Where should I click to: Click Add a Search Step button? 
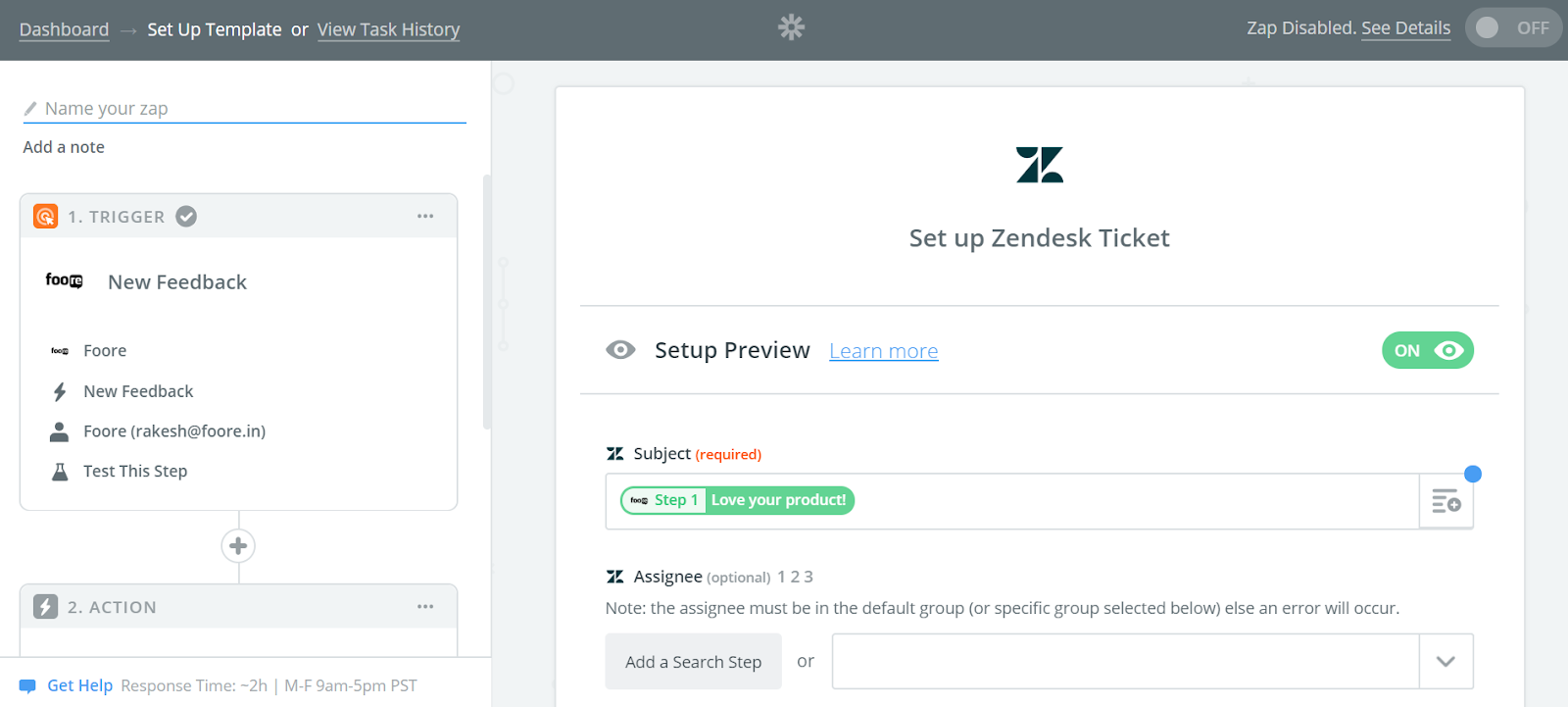(694, 662)
